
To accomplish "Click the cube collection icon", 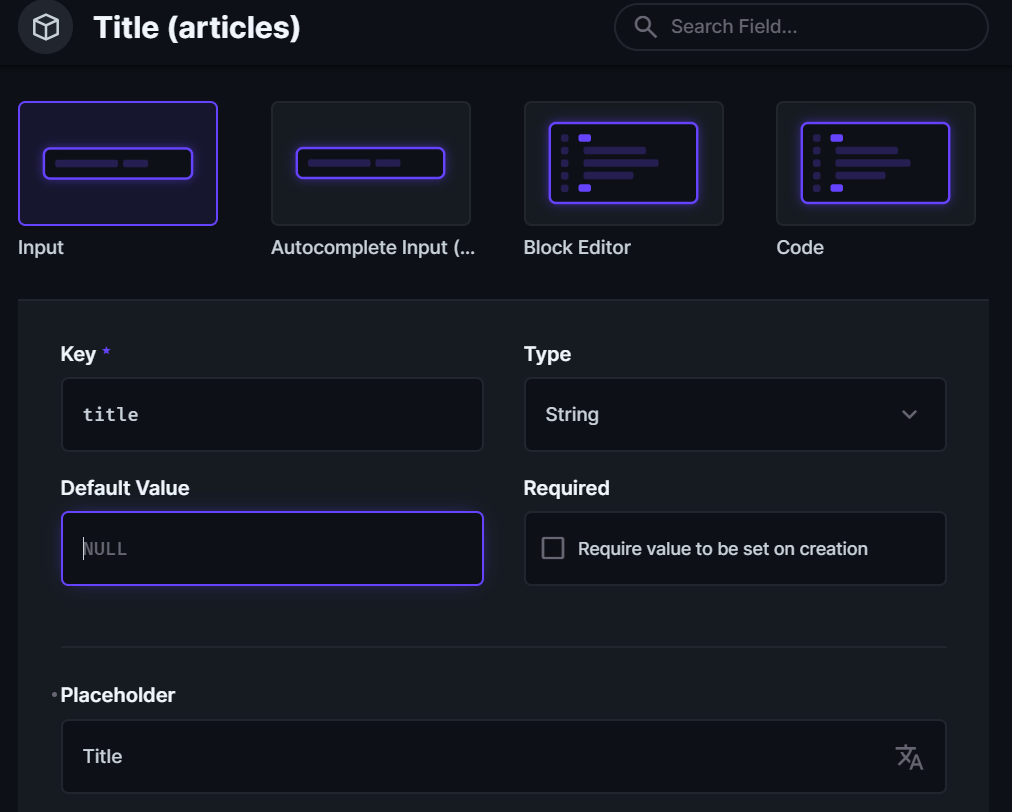I will tap(46, 27).
